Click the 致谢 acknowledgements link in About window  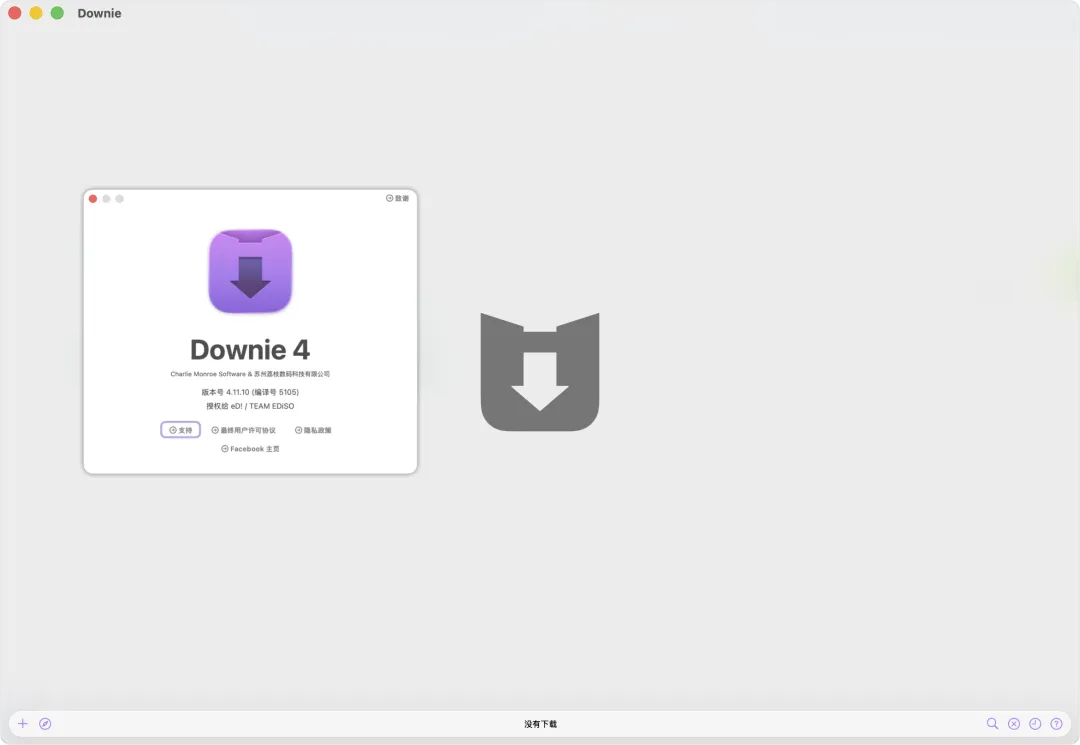[397, 198]
